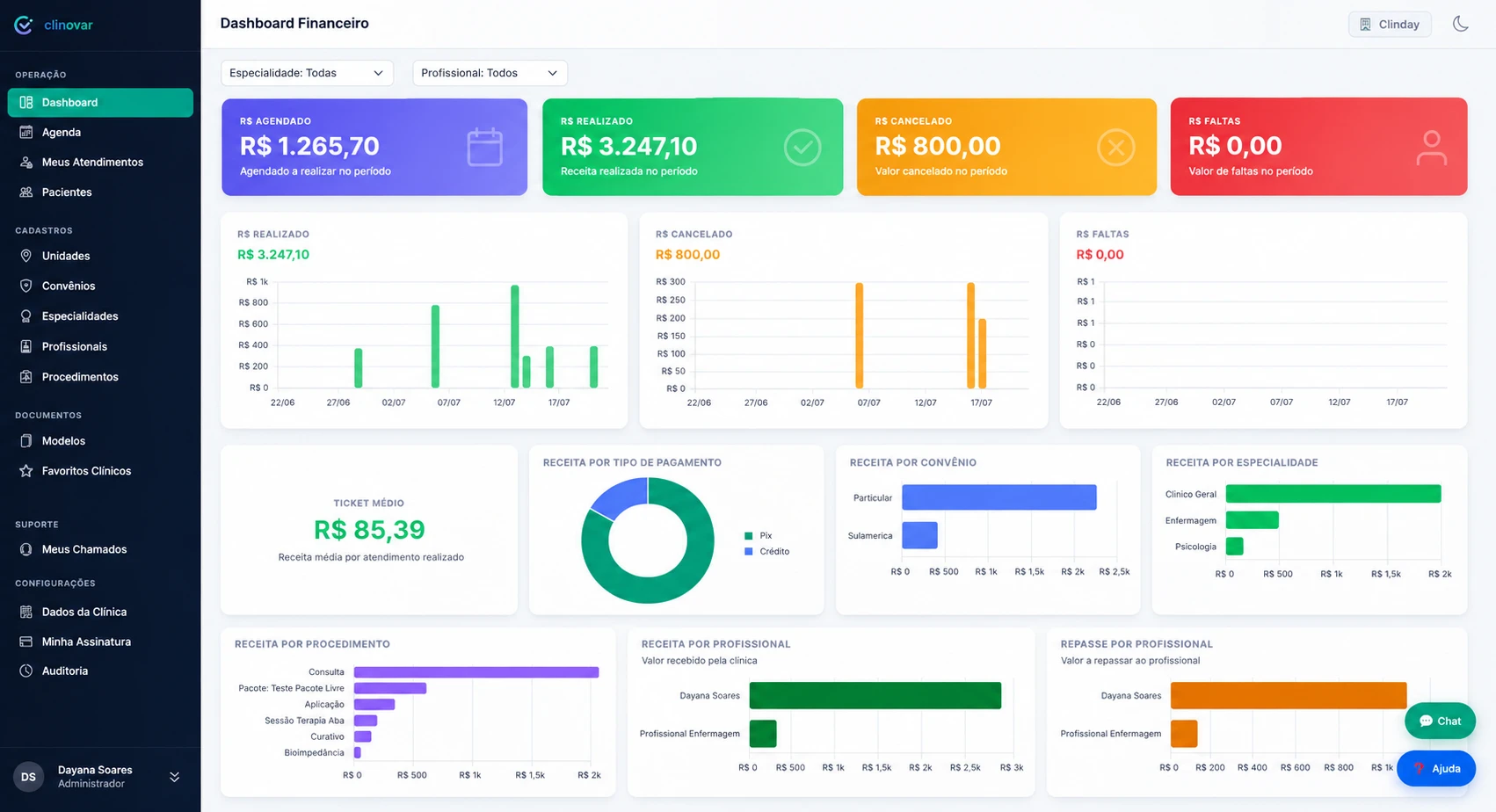Click the Especialidades icon
Viewport: 1496px width, 812px height.
pyautogui.click(x=26, y=316)
